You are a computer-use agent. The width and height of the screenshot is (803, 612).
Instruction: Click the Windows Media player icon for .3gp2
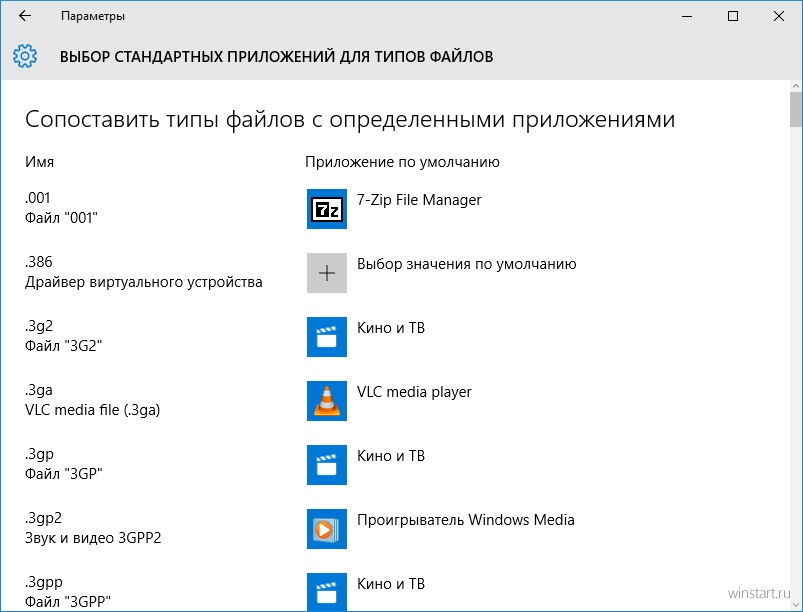click(x=326, y=529)
